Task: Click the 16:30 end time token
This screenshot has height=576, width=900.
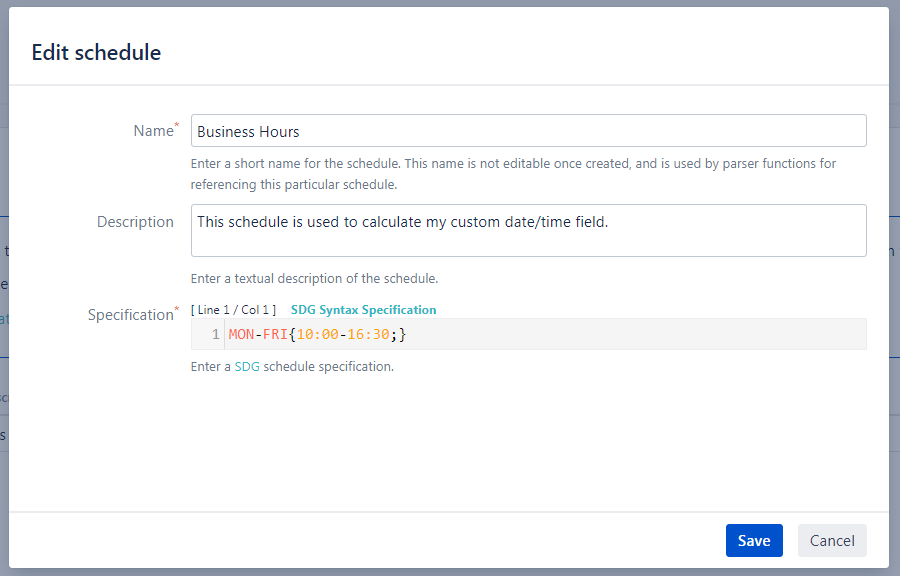Action: 368,334
